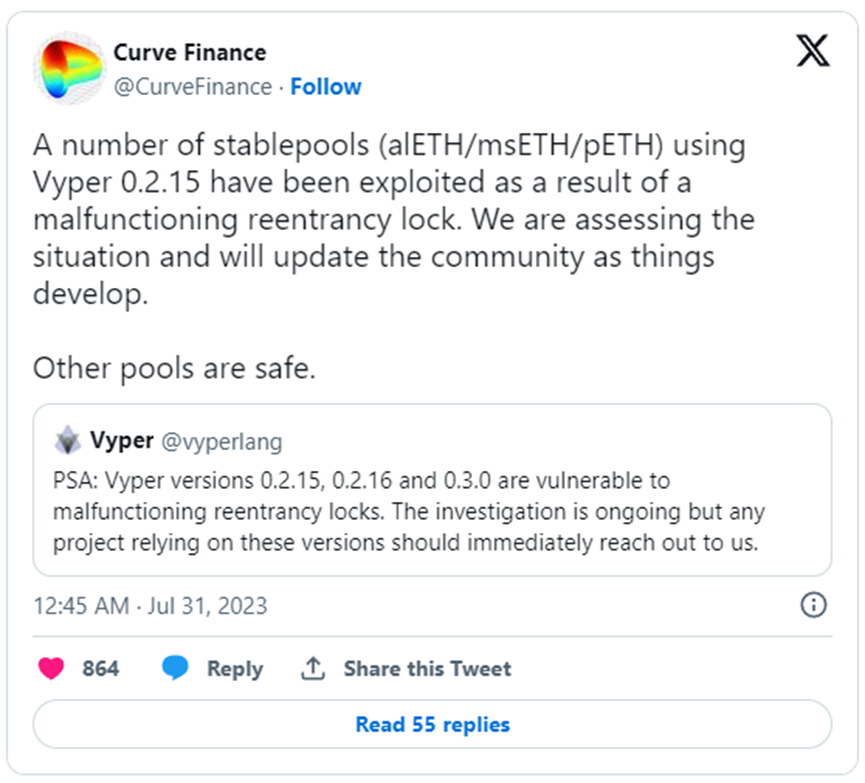Open the Vyper quoted account name
The image size is (865, 783).
pyautogui.click(x=122, y=440)
